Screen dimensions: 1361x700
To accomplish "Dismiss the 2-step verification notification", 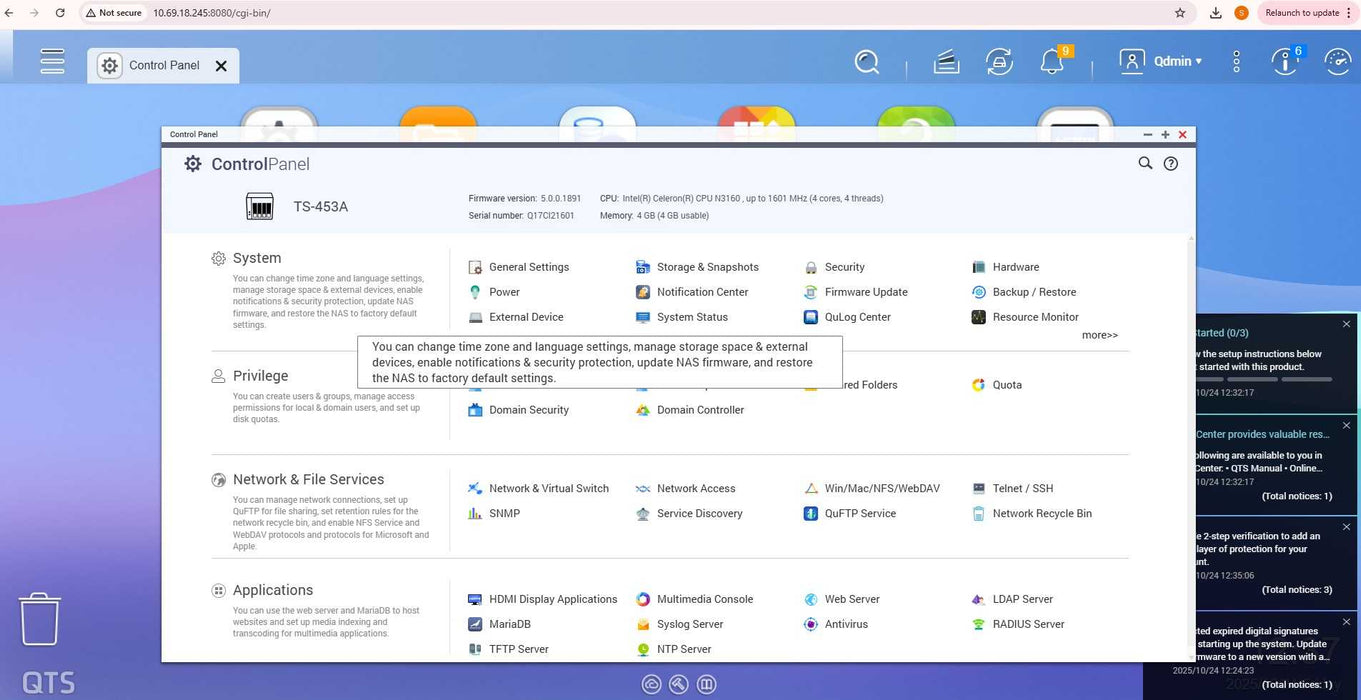I will 1346,525.
